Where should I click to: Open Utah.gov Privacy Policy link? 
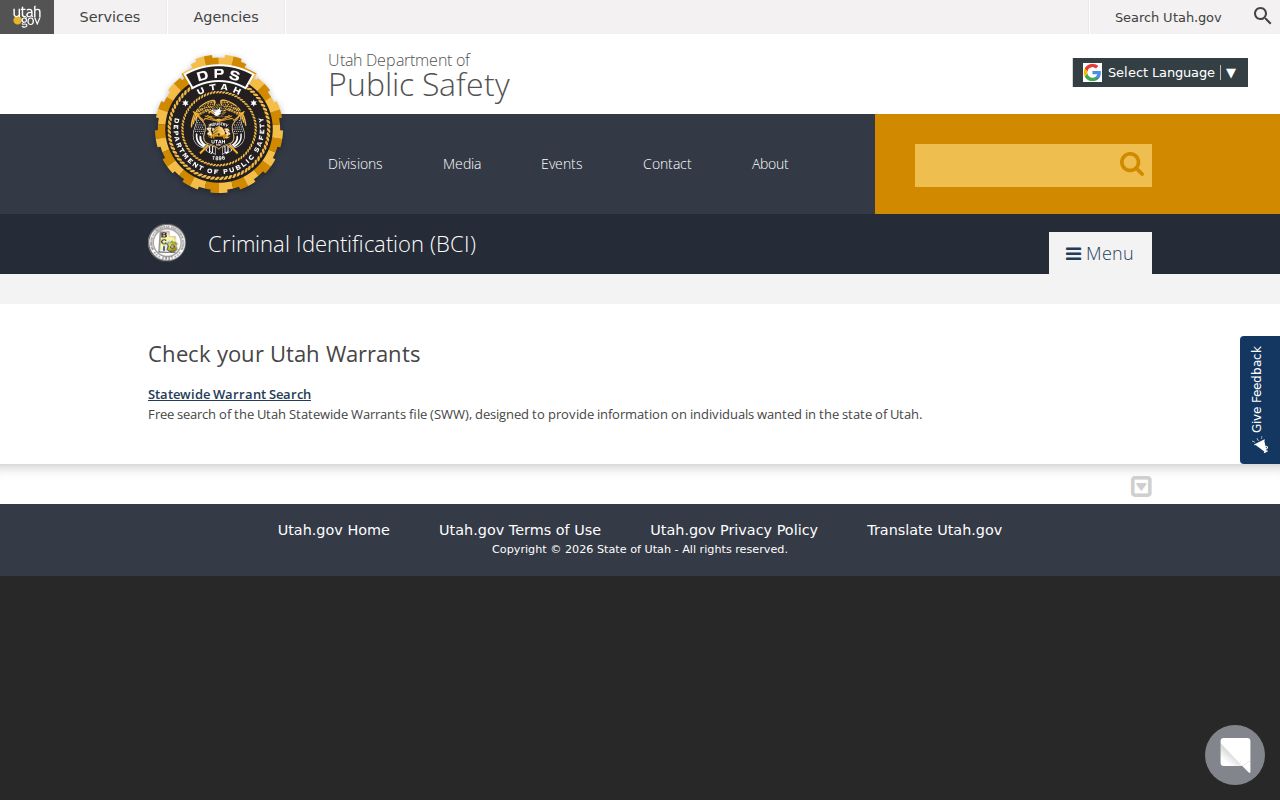pos(734,530)
